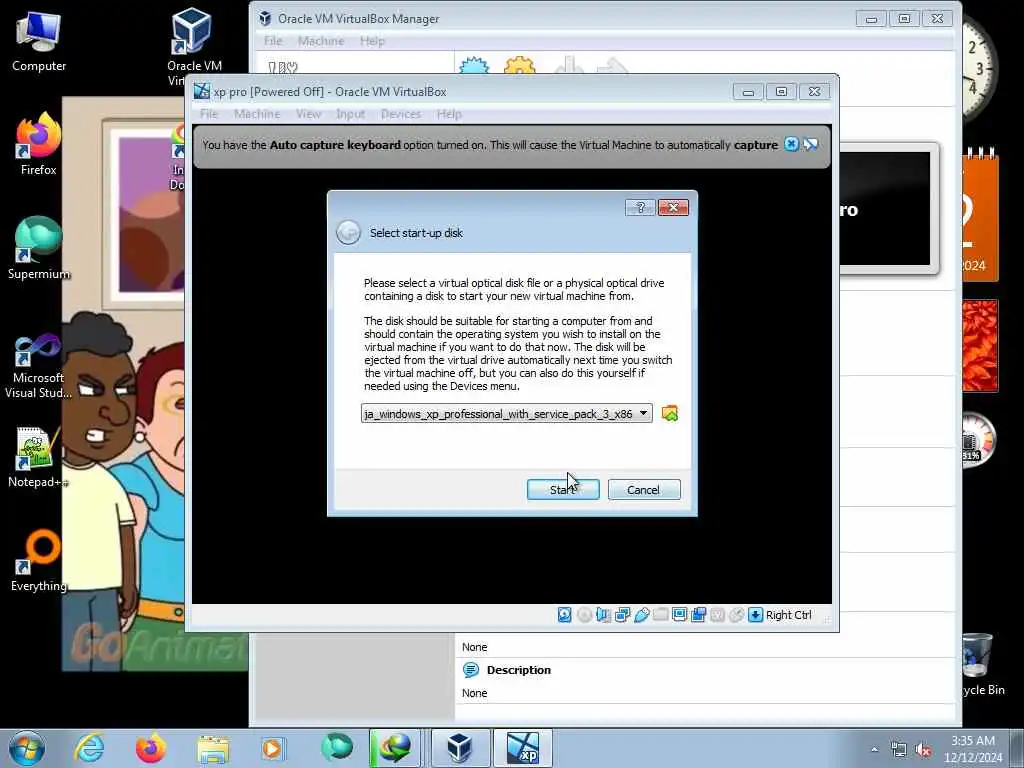Click taskbar clock showing 3:35 AM

[x=973, y=749]
